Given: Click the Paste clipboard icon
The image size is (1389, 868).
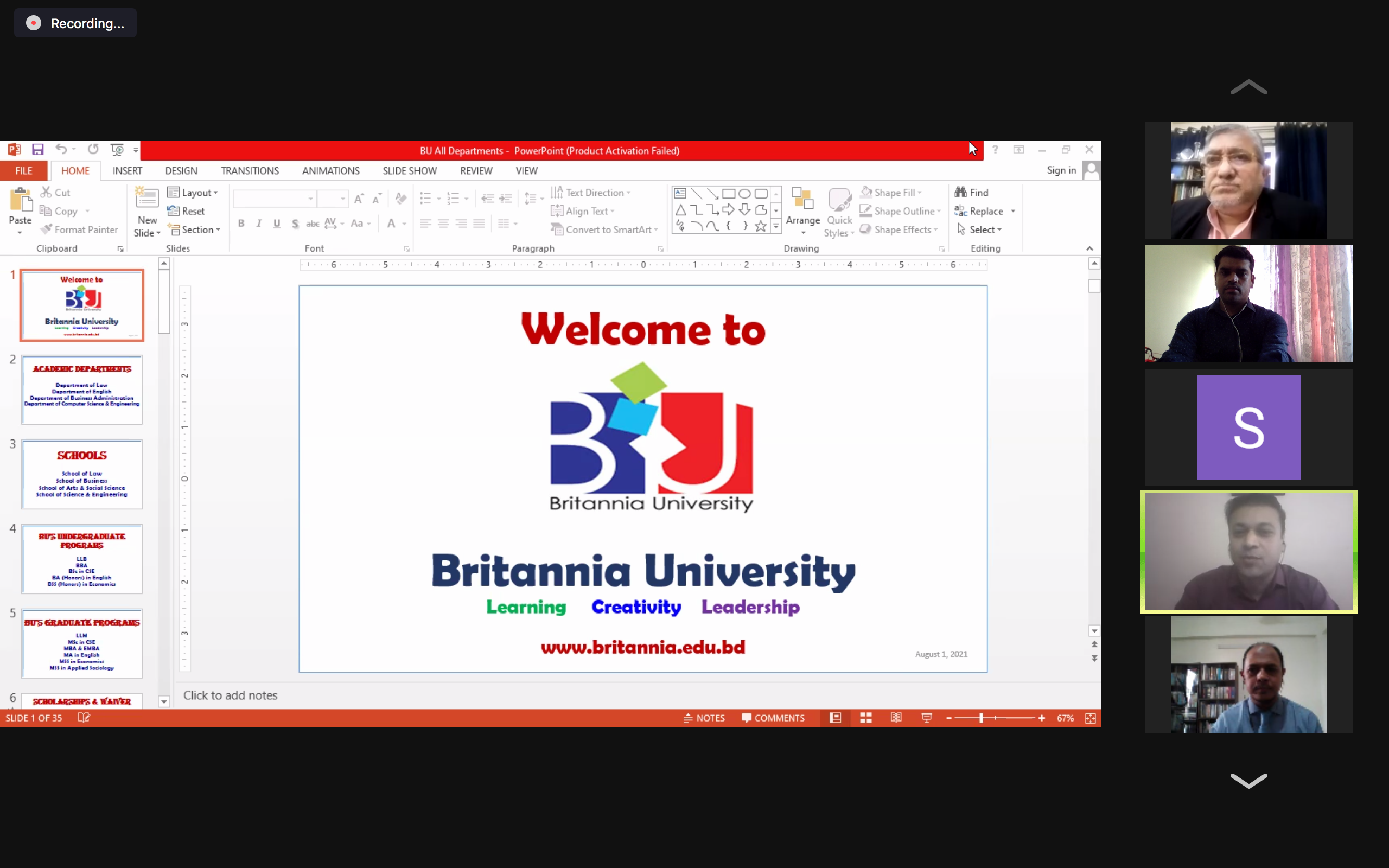Looking at the screenshot, I should (21, 200).
